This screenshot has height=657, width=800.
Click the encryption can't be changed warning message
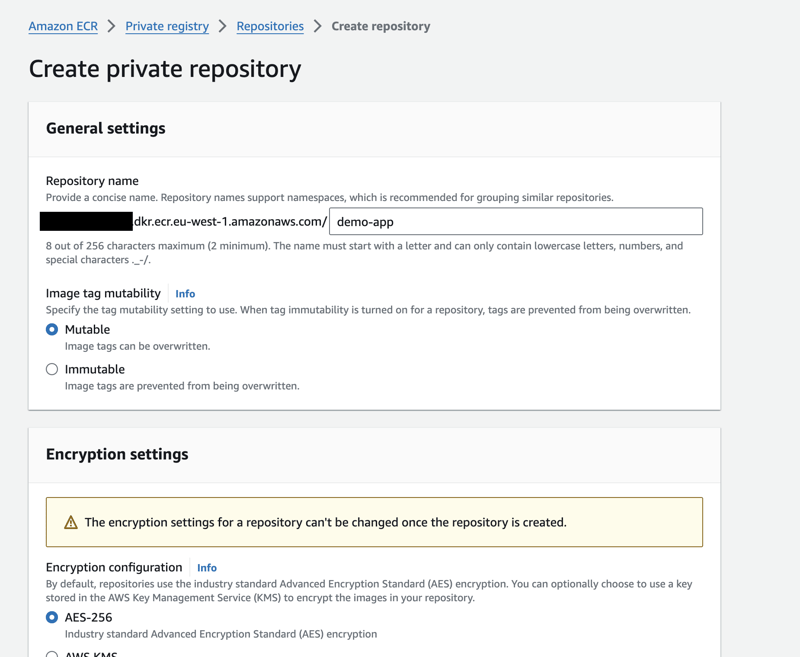(x=326, y=522)
